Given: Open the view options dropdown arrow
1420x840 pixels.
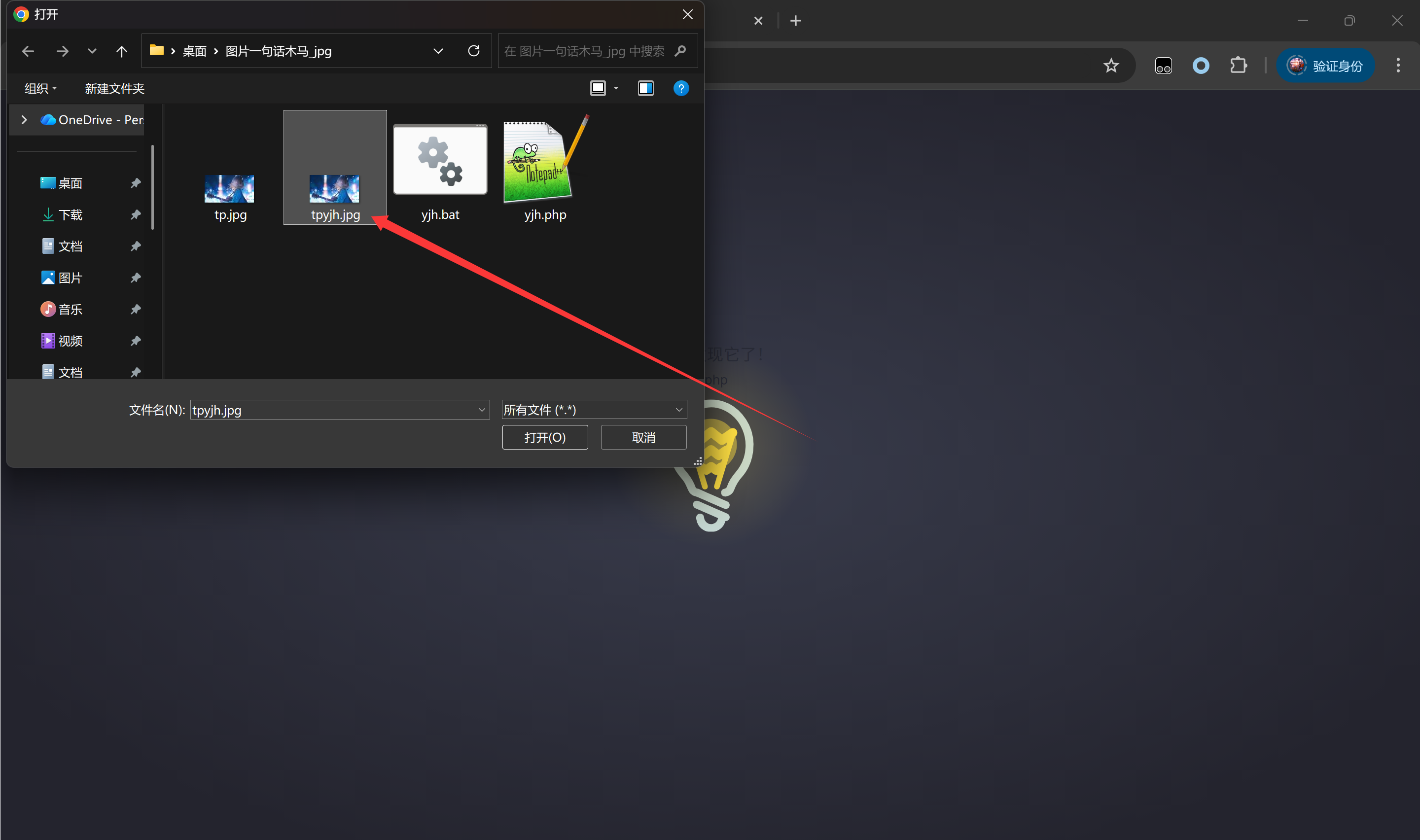Looking at the screenshot, I should tap(616, 89).
